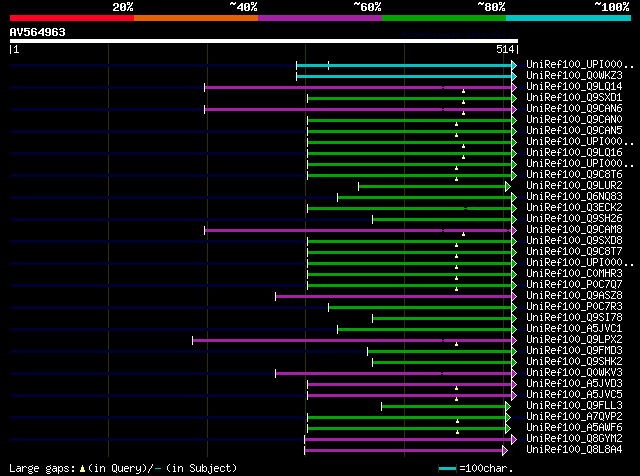Click the orange ~40% legend color bar
The width and height of the screenshot is (640, 476).
coord(196,18)
